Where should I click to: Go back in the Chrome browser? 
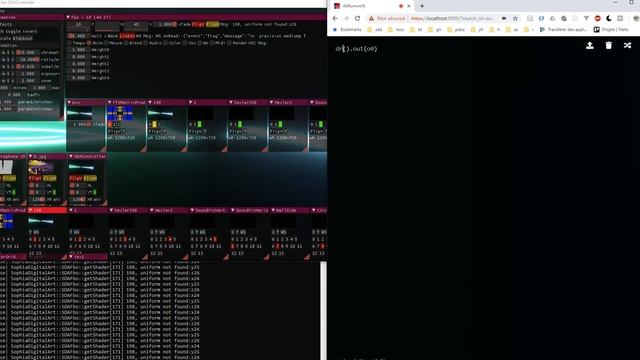tap(335, 18)
